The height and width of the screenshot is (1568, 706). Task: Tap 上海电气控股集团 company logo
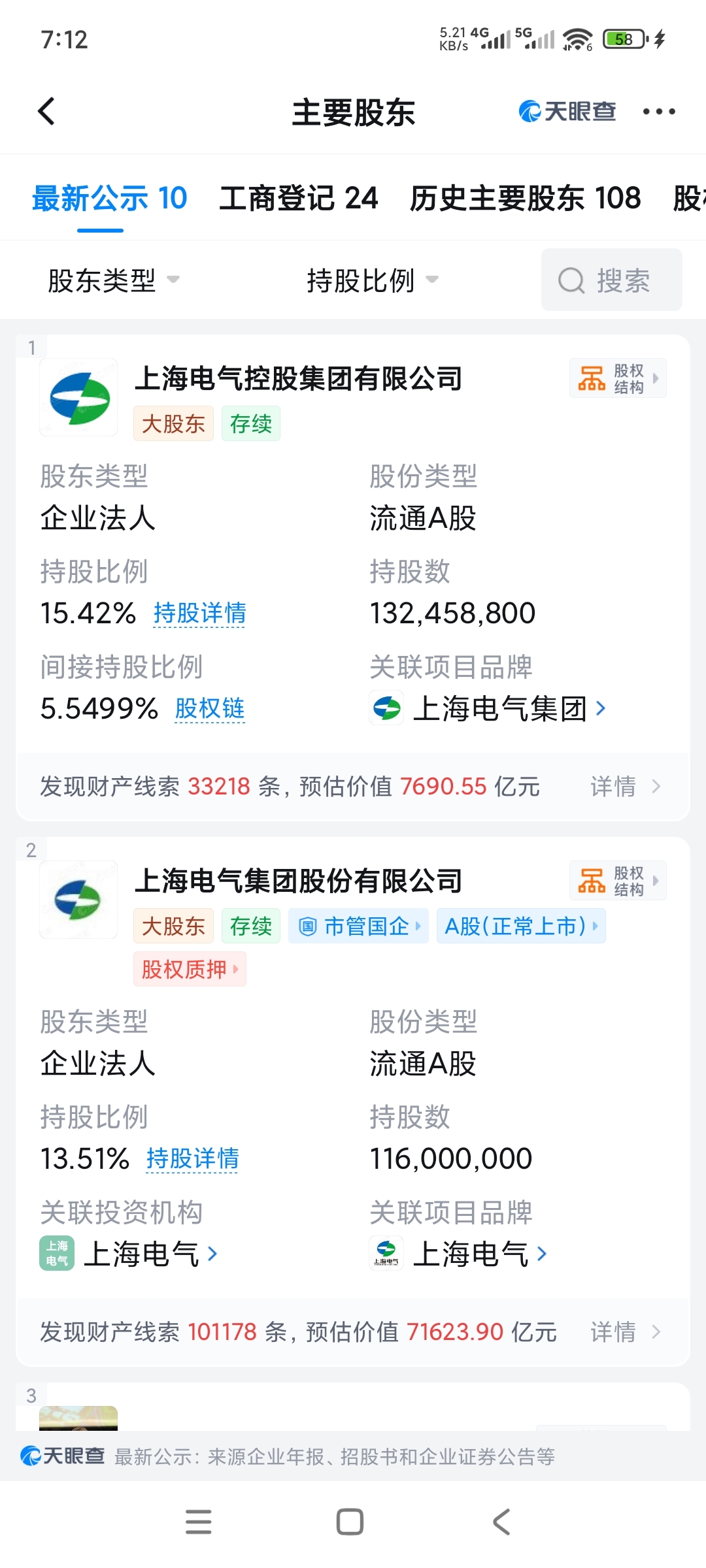pos(79,397)
